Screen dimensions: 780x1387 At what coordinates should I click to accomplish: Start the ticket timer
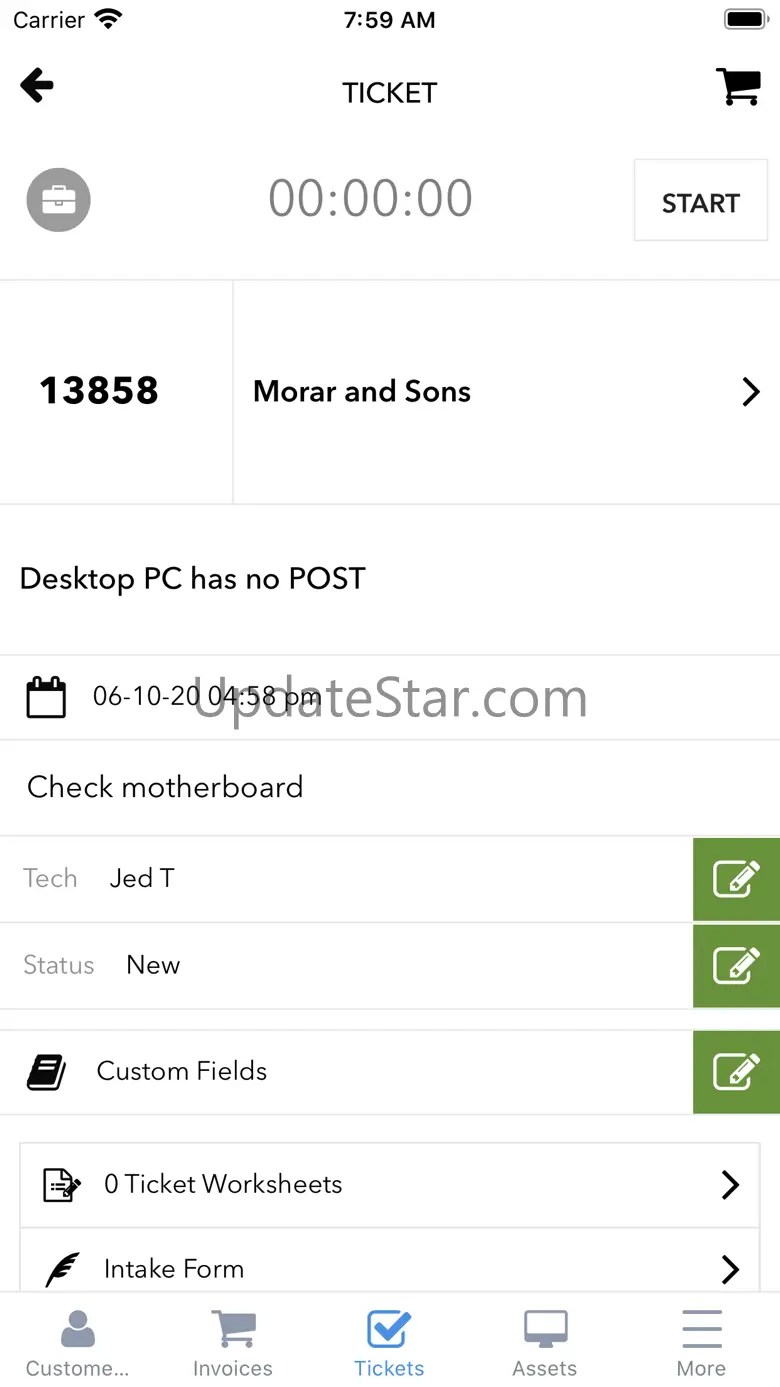click(700, 201)
